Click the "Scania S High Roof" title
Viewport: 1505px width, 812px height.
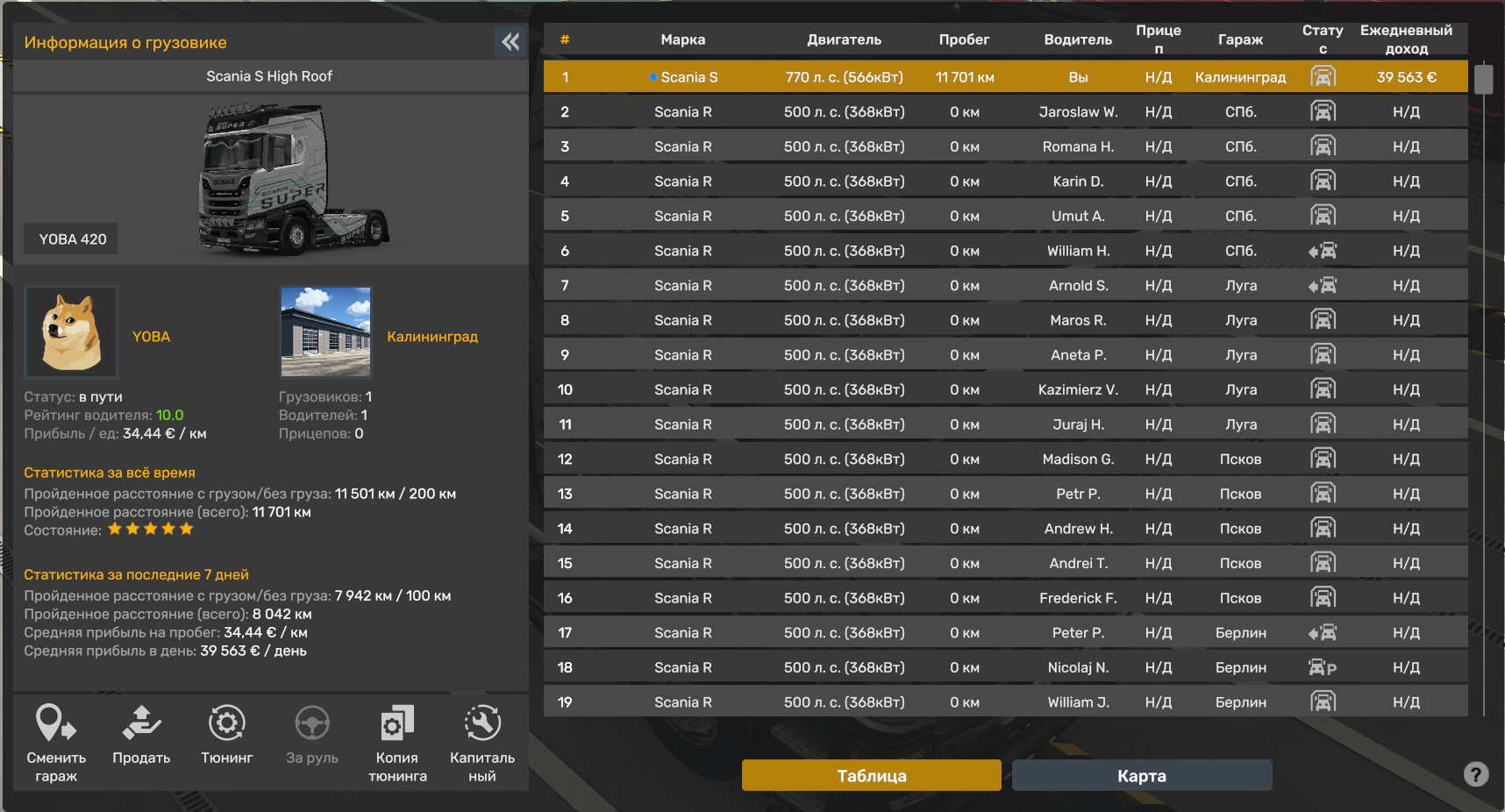269,76
